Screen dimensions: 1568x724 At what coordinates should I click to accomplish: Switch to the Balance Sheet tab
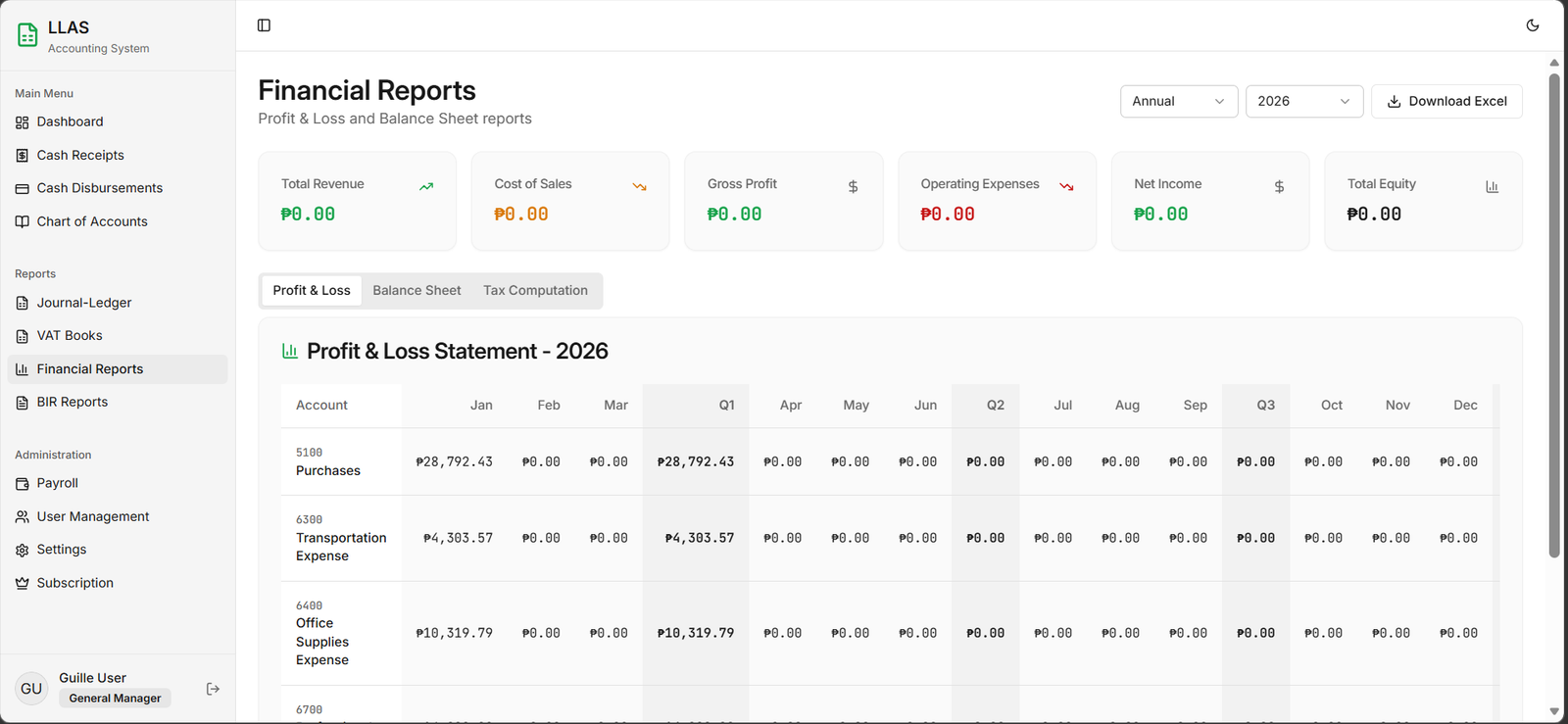(416, 290)
